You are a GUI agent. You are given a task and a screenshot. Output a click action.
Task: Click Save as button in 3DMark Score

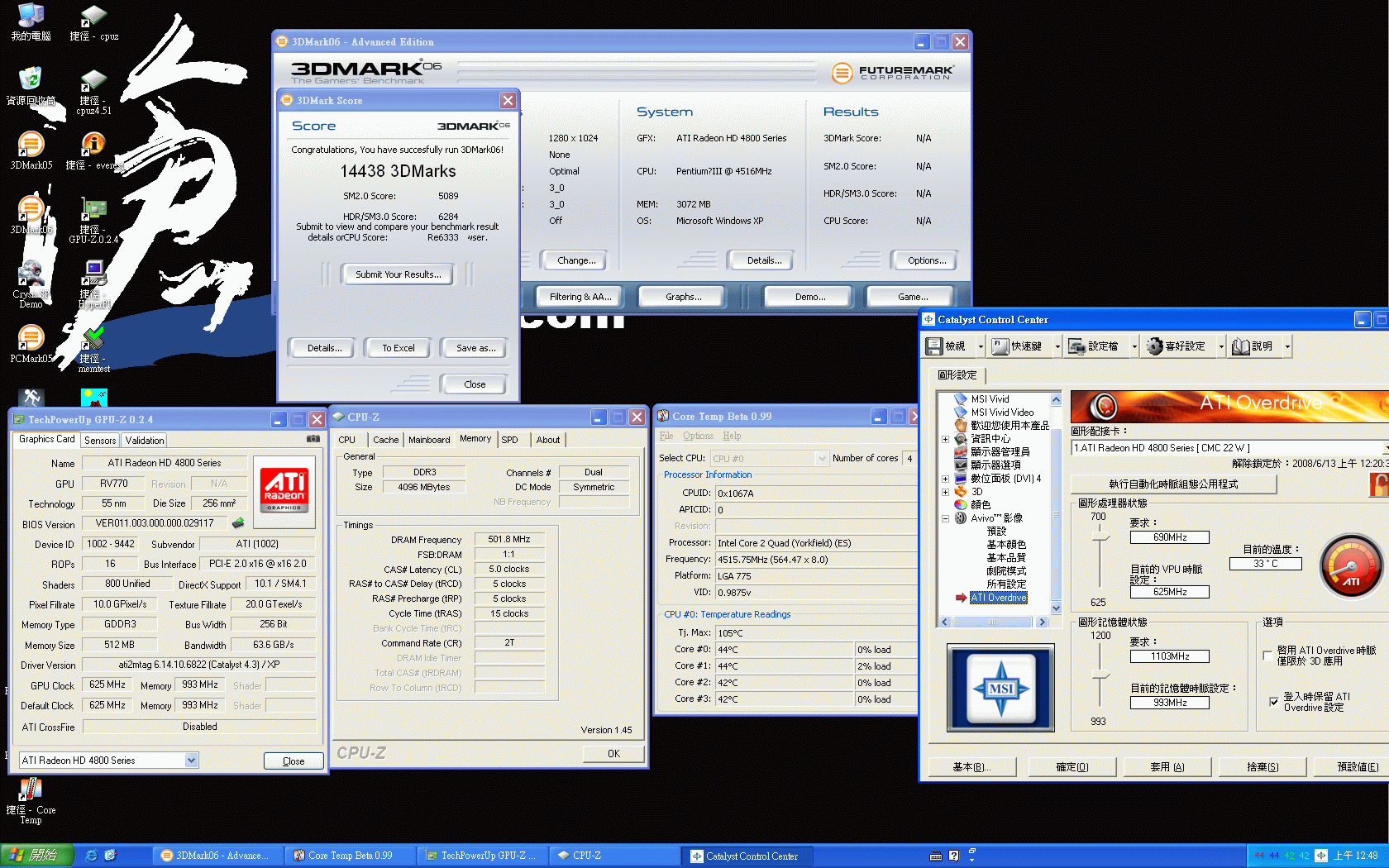(x=475, y=348)
